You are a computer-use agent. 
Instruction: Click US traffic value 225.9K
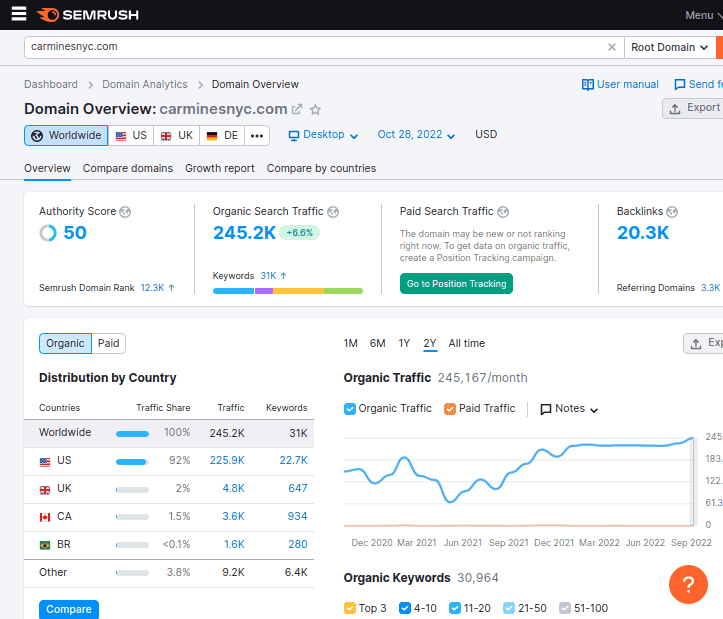click(227, 460)
